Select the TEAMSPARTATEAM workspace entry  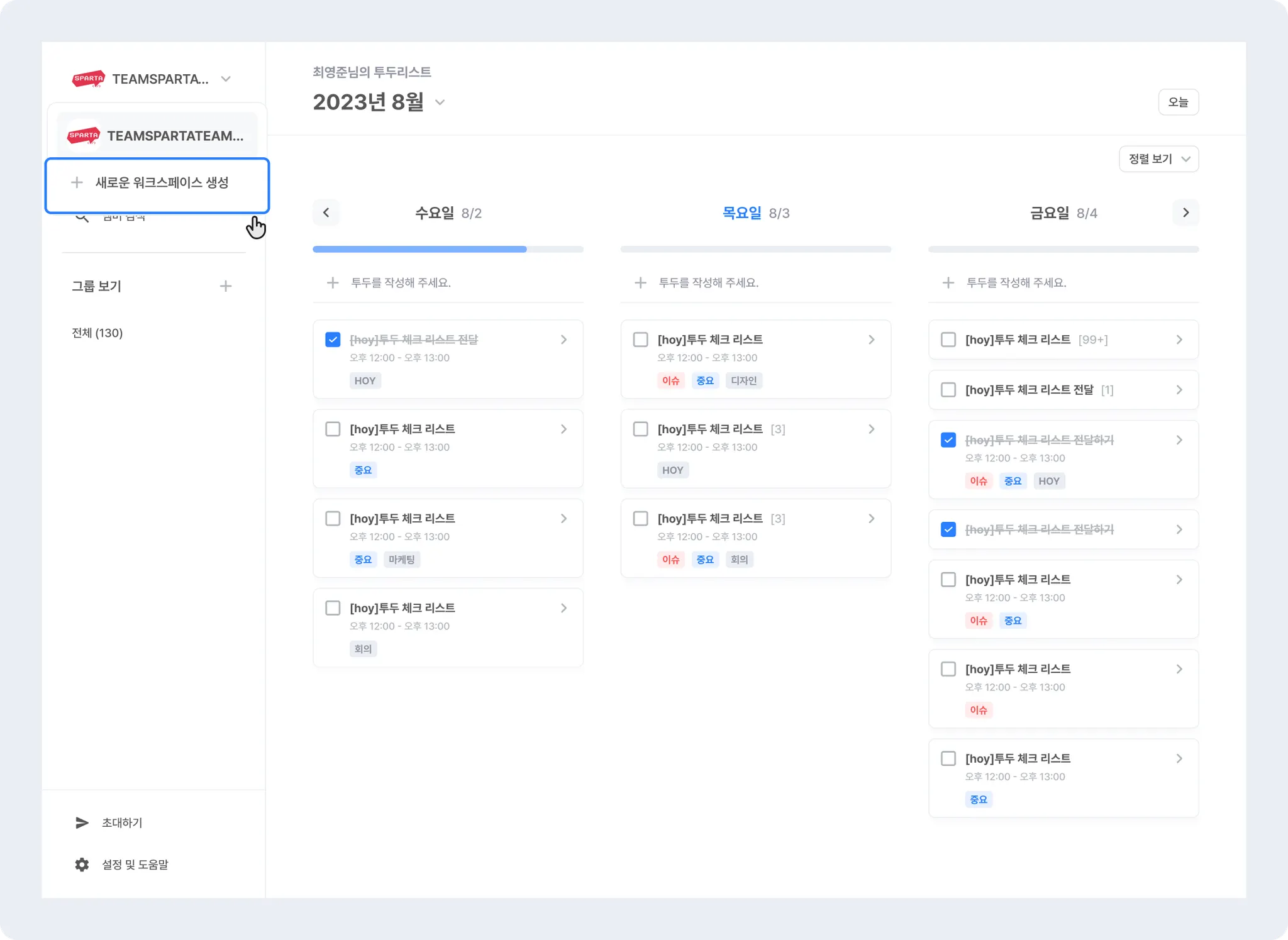coord(157,136)
